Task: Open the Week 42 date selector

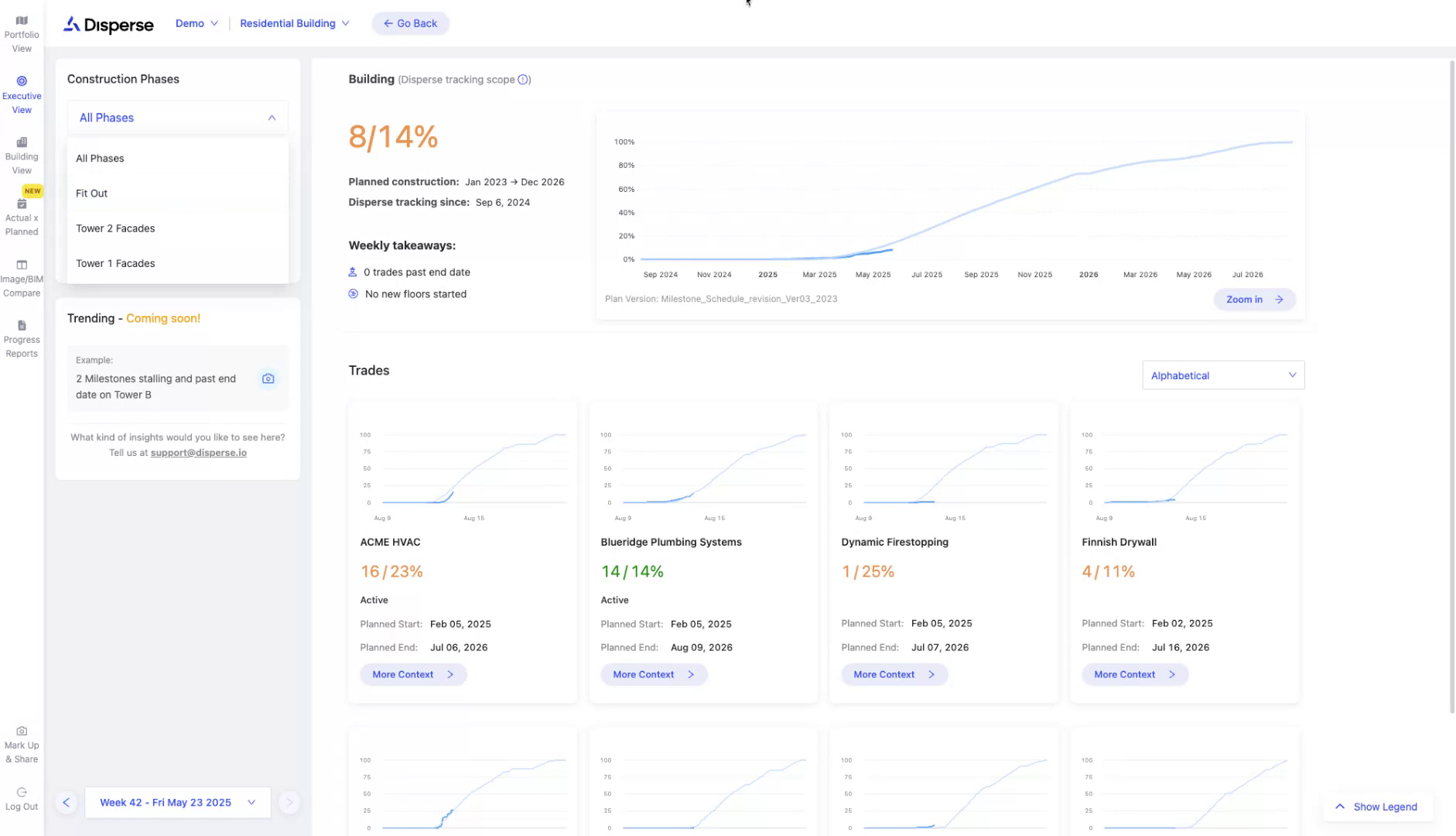Action: click(x=177, y=803)
